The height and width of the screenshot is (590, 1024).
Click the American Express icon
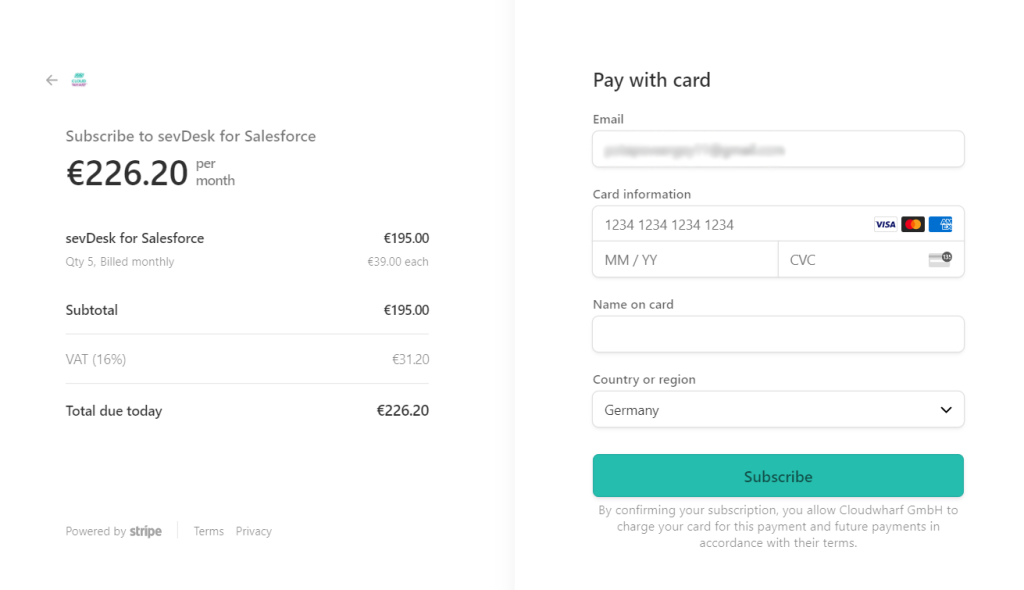pyautogui.click(x=940, y=225)
